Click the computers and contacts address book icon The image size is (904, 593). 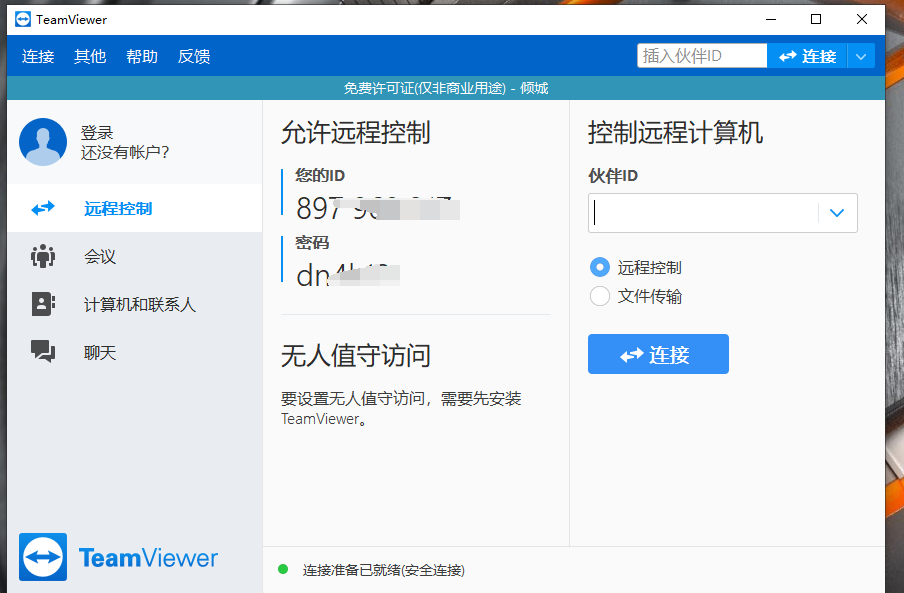point(43,304)
